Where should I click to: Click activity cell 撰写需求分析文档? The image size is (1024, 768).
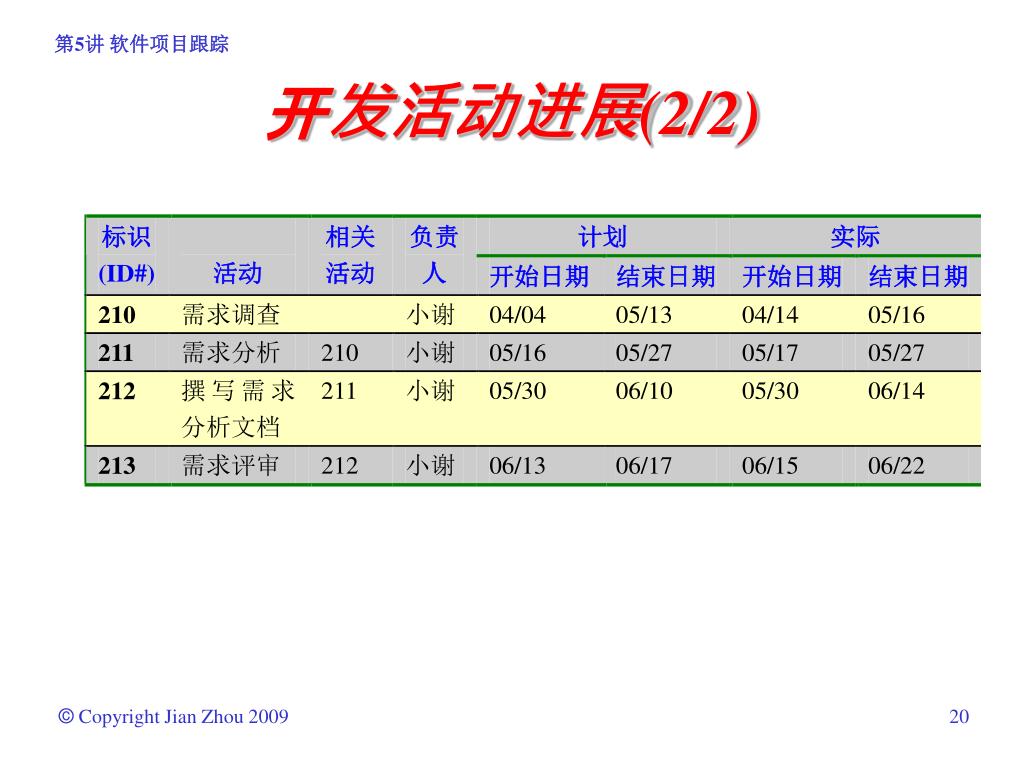[238, 409]
